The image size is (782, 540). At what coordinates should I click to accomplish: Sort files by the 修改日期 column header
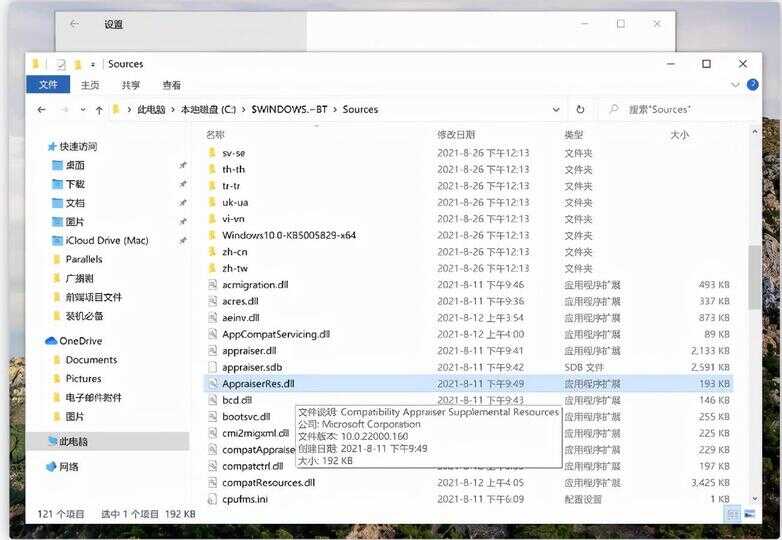458,134
